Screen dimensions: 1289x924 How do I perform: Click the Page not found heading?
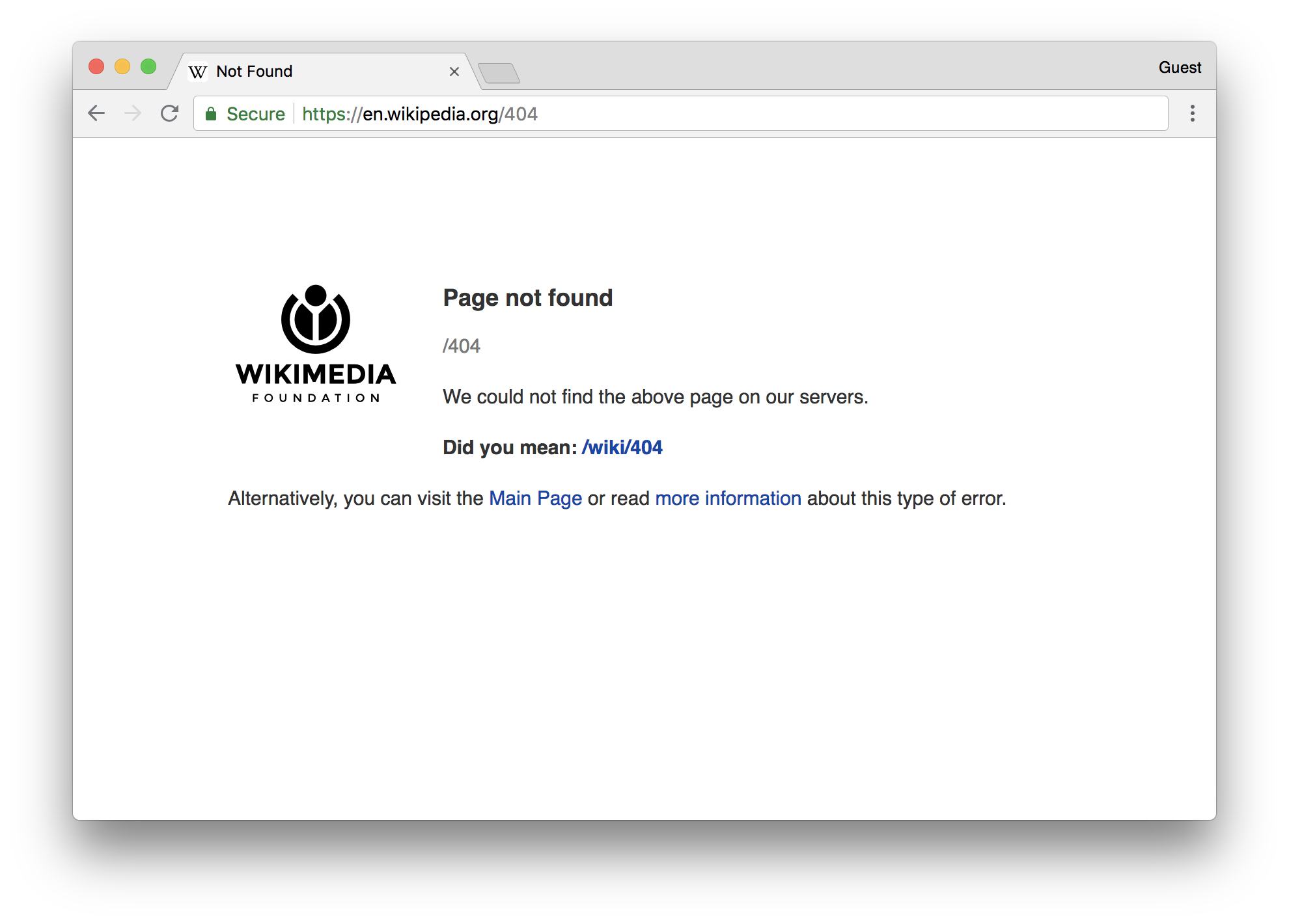pos(527,298)
